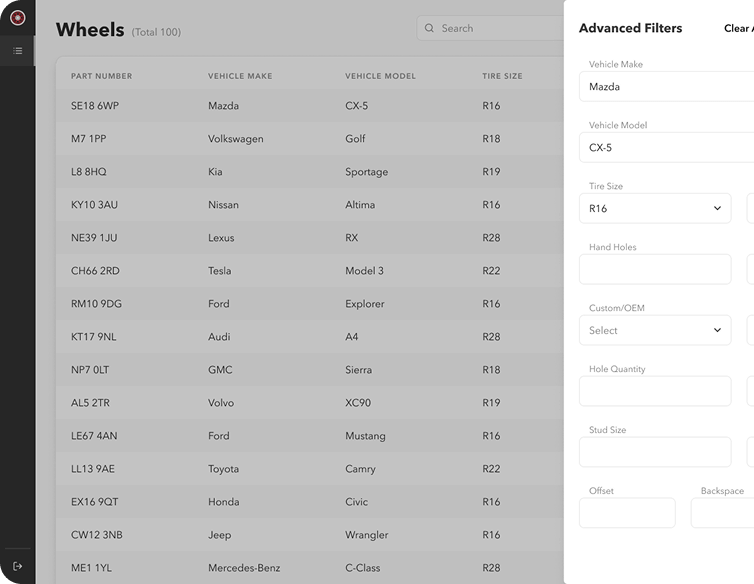
Task: Click the C-Class model cell
Action: click(363, 568)
